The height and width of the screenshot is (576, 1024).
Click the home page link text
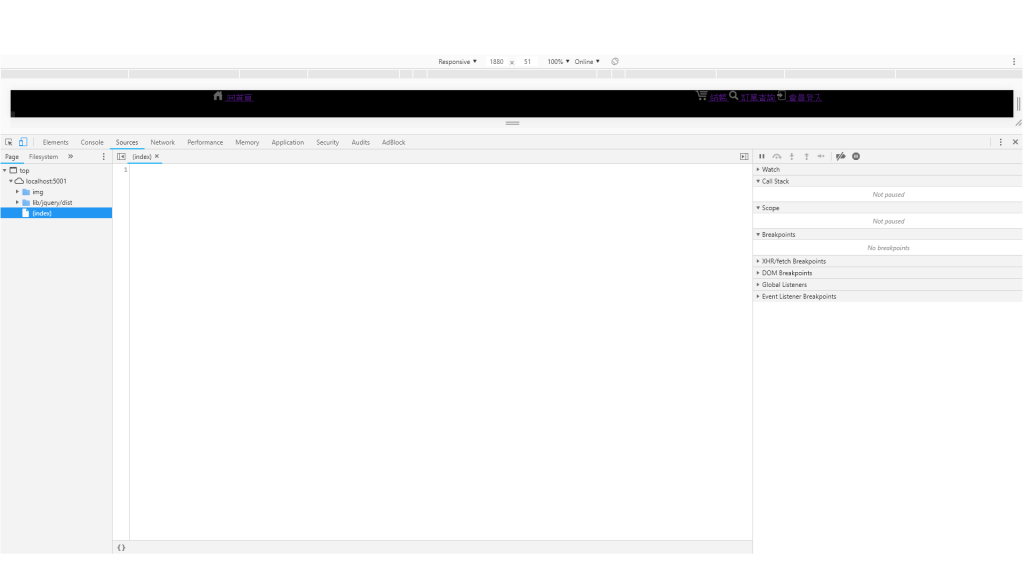pyautogui.click(x=239, y=98)
